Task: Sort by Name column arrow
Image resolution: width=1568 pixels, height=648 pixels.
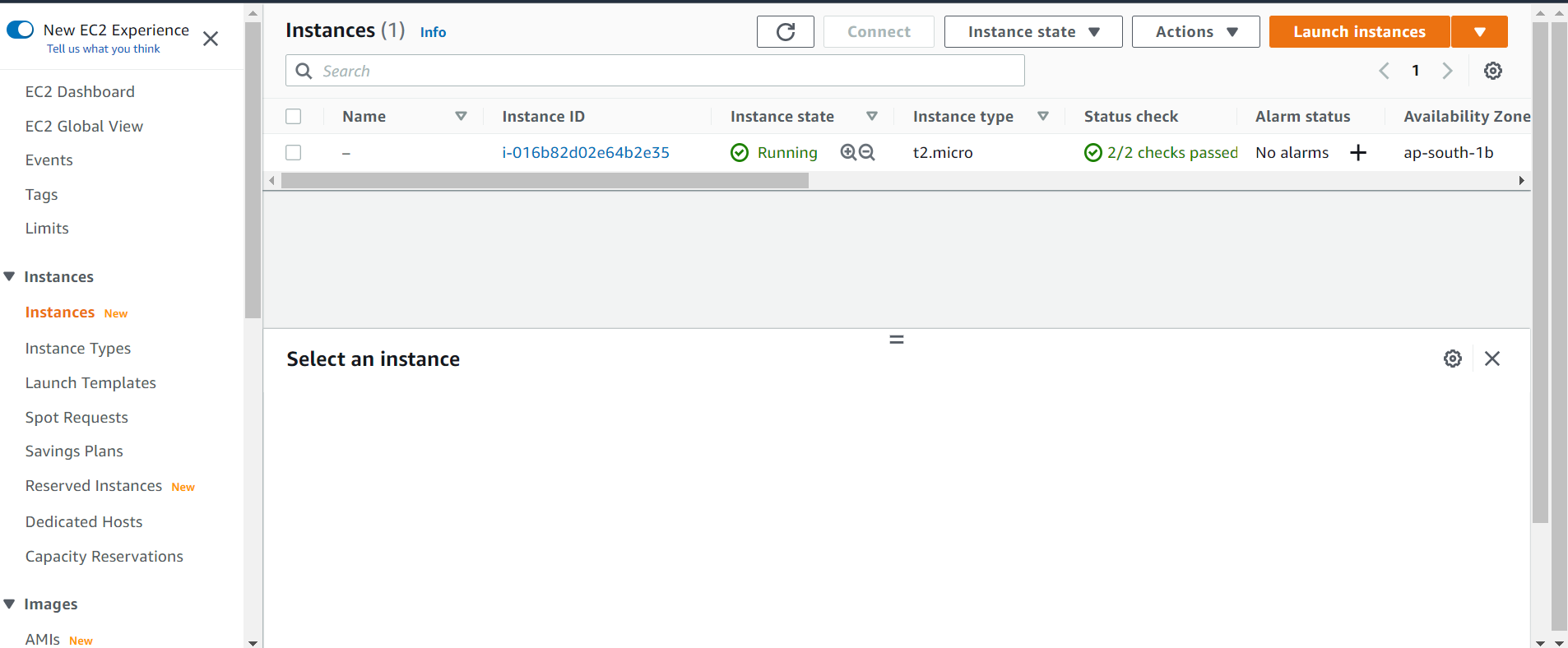Action: click(x=462, y=117)
